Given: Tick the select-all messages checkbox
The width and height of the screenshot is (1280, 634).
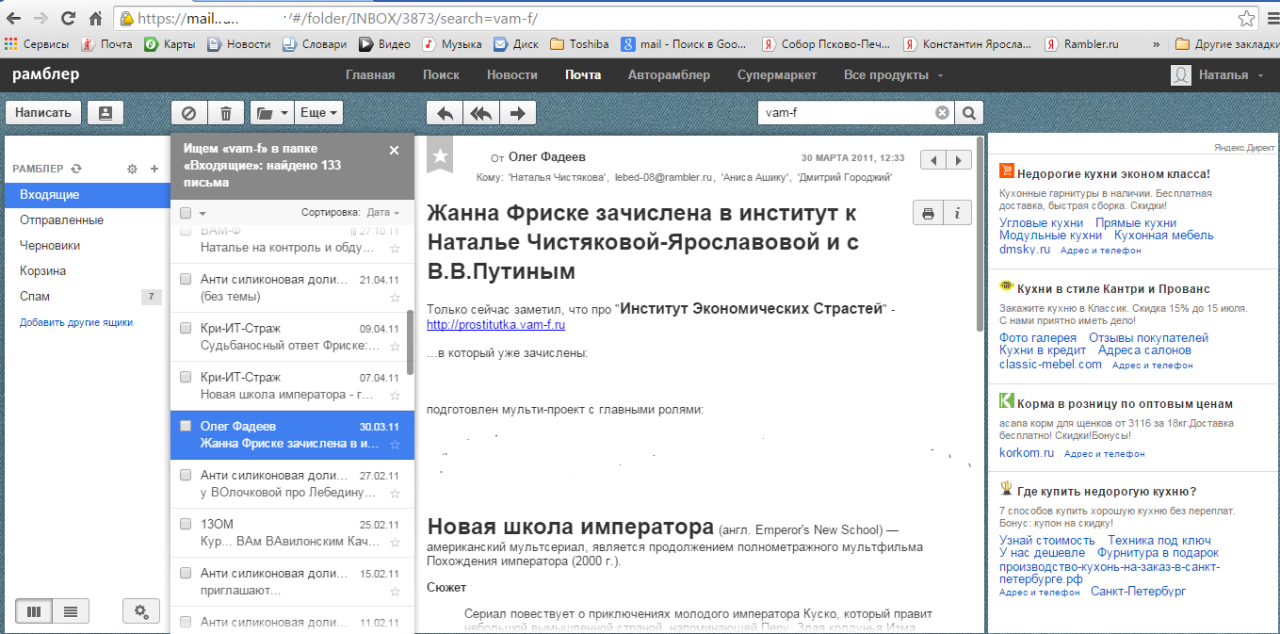Looking at the screenshot, I should click(185, 212).
